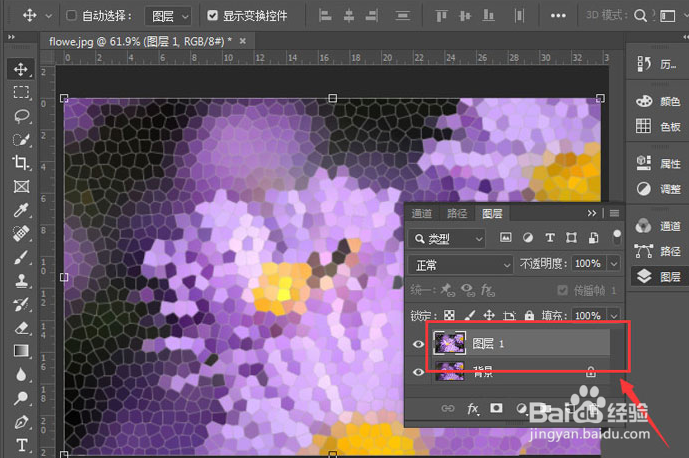689x458 pixels.
Task: Filter layers by pixel layers icon
Action: pyautogui.click(x=506, y=238)
